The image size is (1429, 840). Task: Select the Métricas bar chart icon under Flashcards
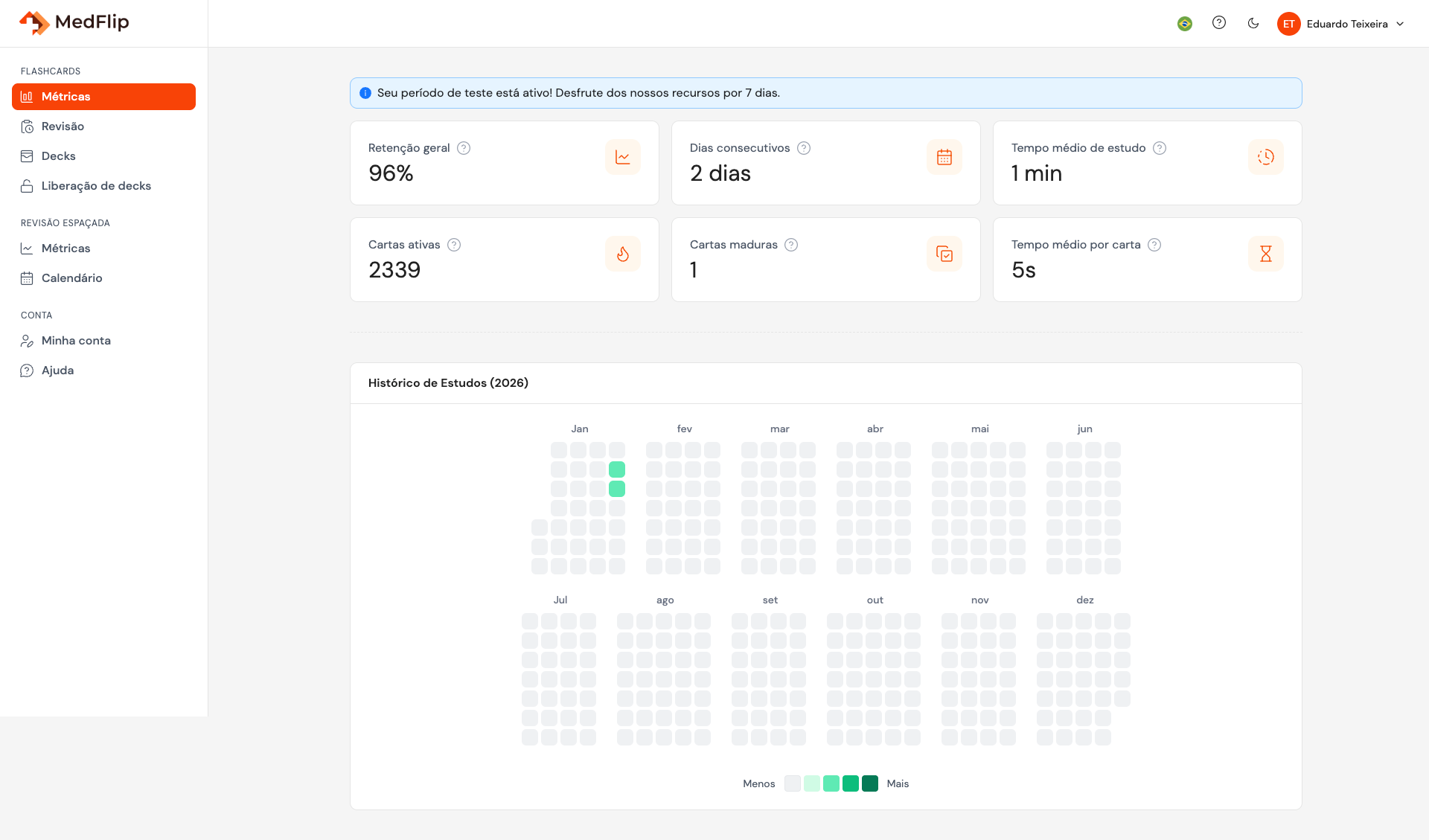click(27, 96)
